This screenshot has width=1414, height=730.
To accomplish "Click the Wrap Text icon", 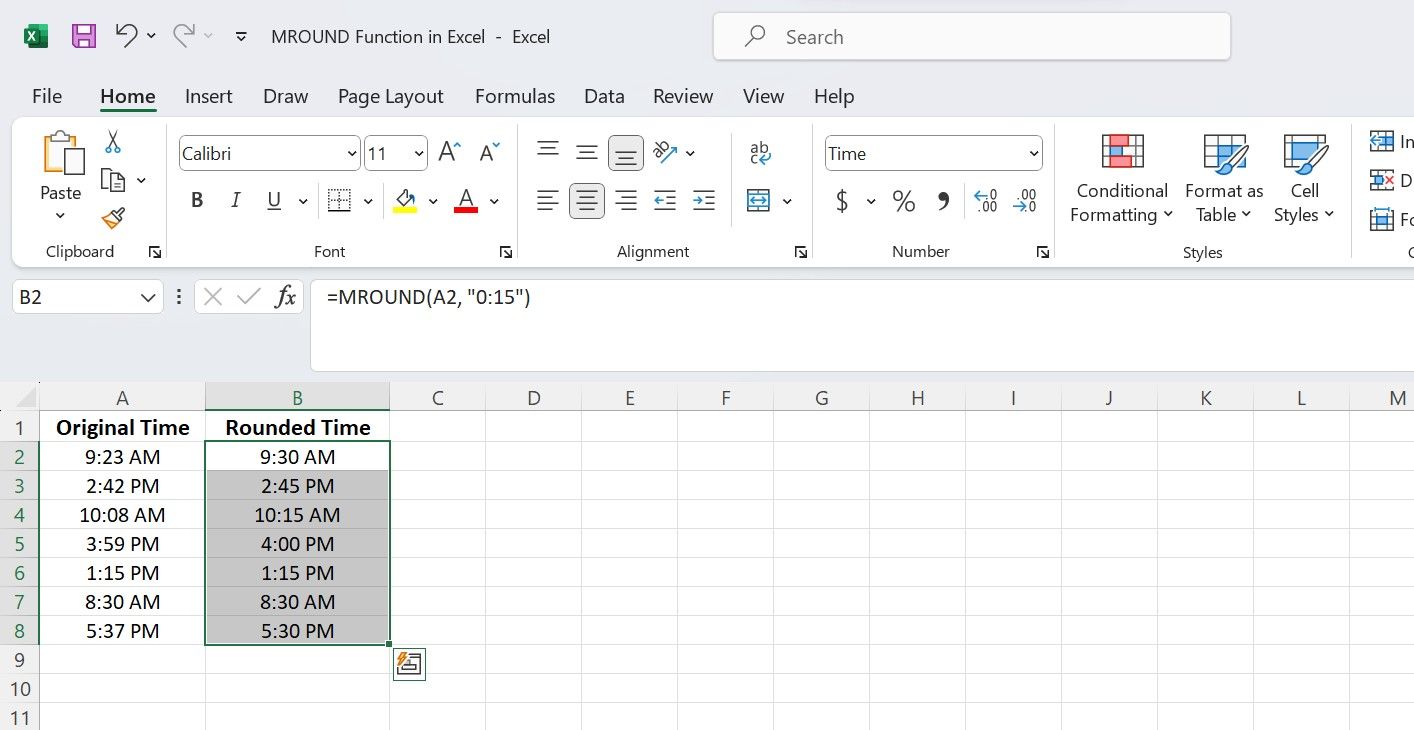I will [x=760, y=152].
